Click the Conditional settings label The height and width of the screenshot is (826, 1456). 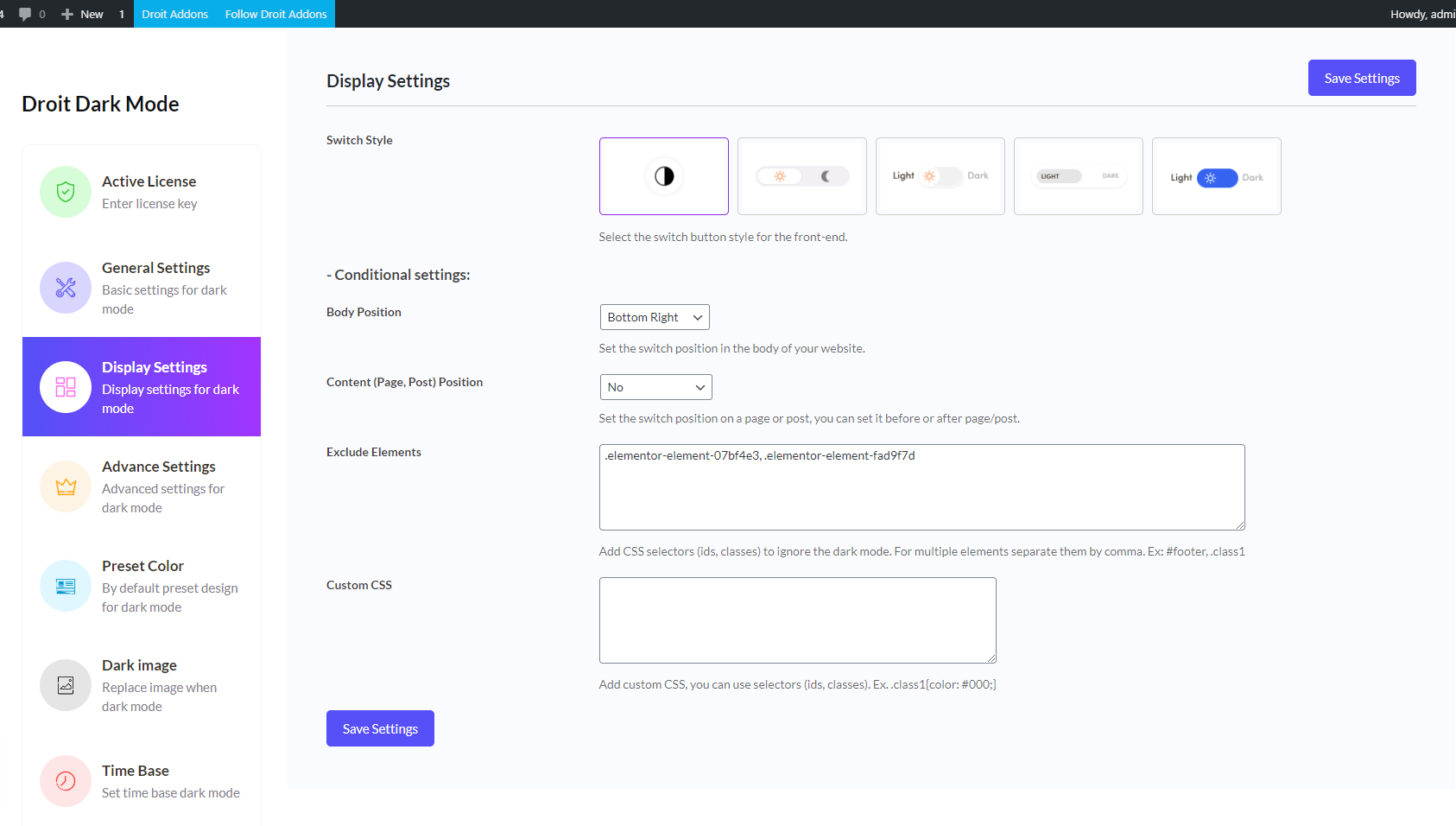tap(398, 275)
